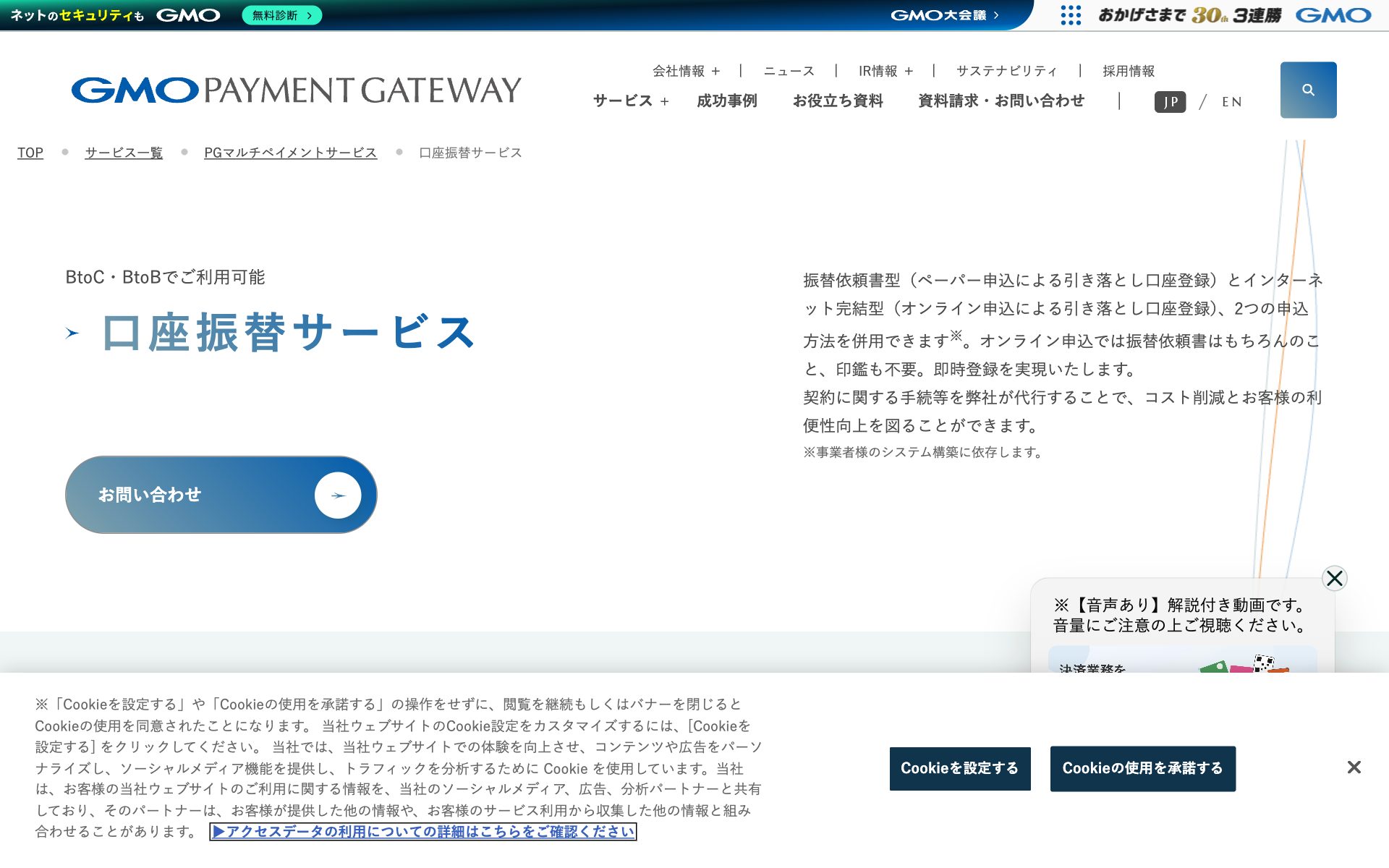Viewport: 1389px width, 868px height.
Task: Click the お問い合わせ large button
Action: (221, 495)
